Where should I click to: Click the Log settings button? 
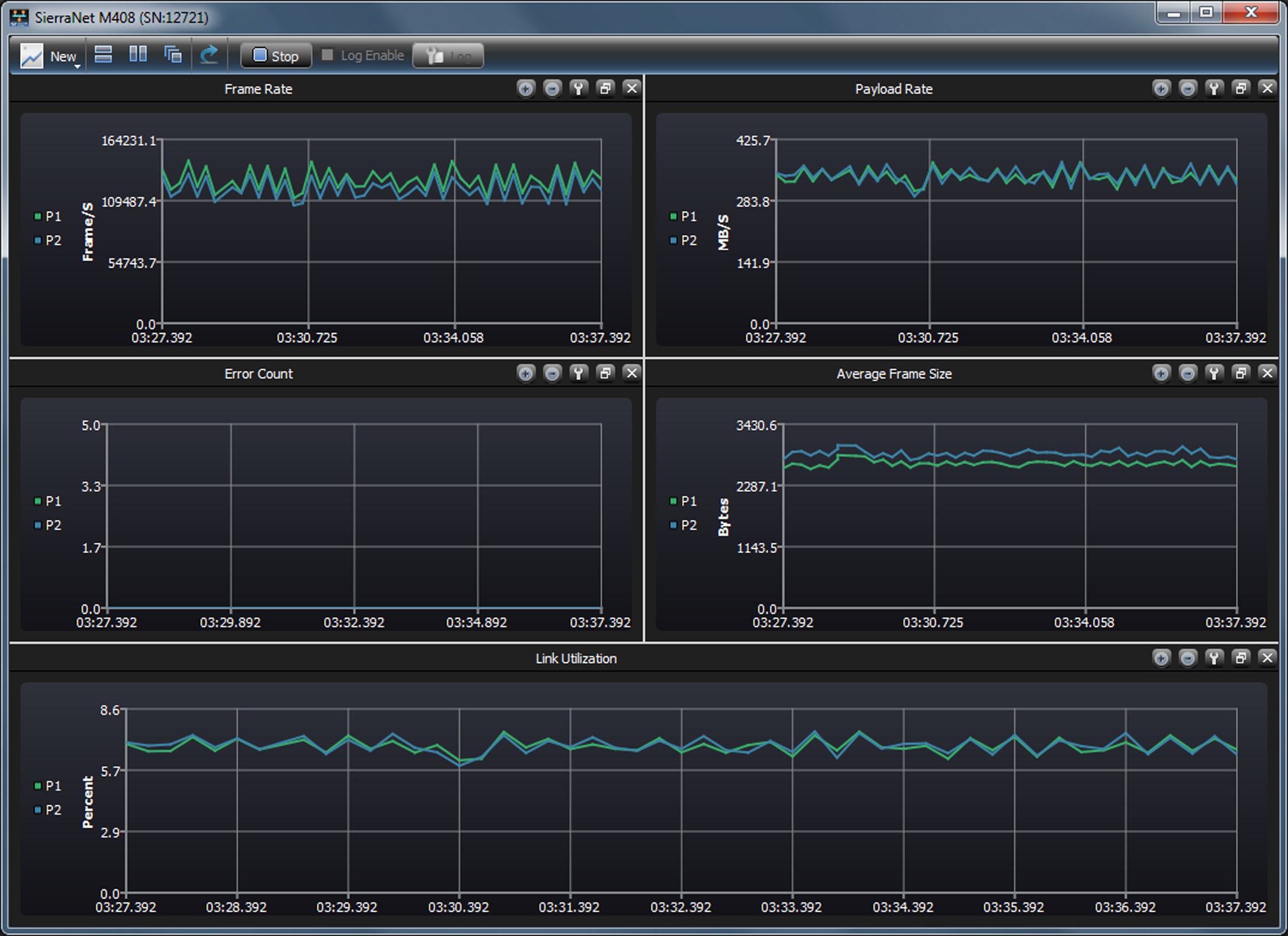[x=448, y=56]
